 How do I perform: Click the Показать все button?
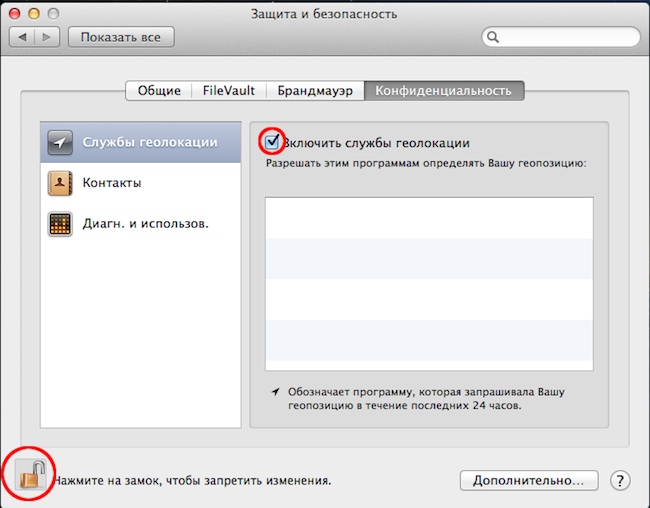[120, 37]
